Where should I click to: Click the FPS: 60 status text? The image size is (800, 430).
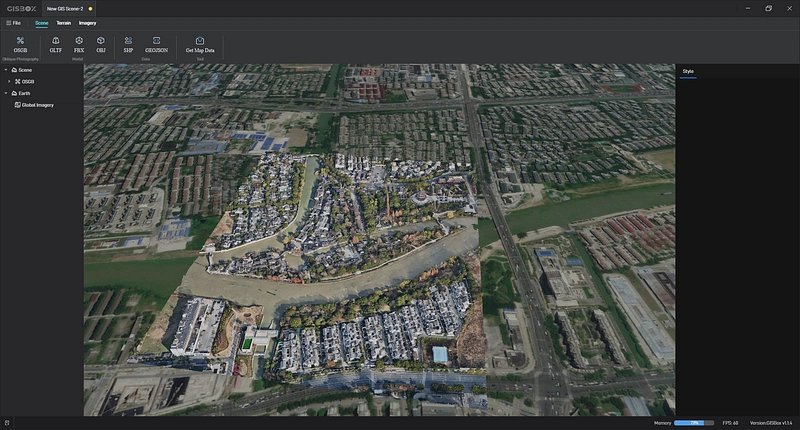click(x=730, y=423)
